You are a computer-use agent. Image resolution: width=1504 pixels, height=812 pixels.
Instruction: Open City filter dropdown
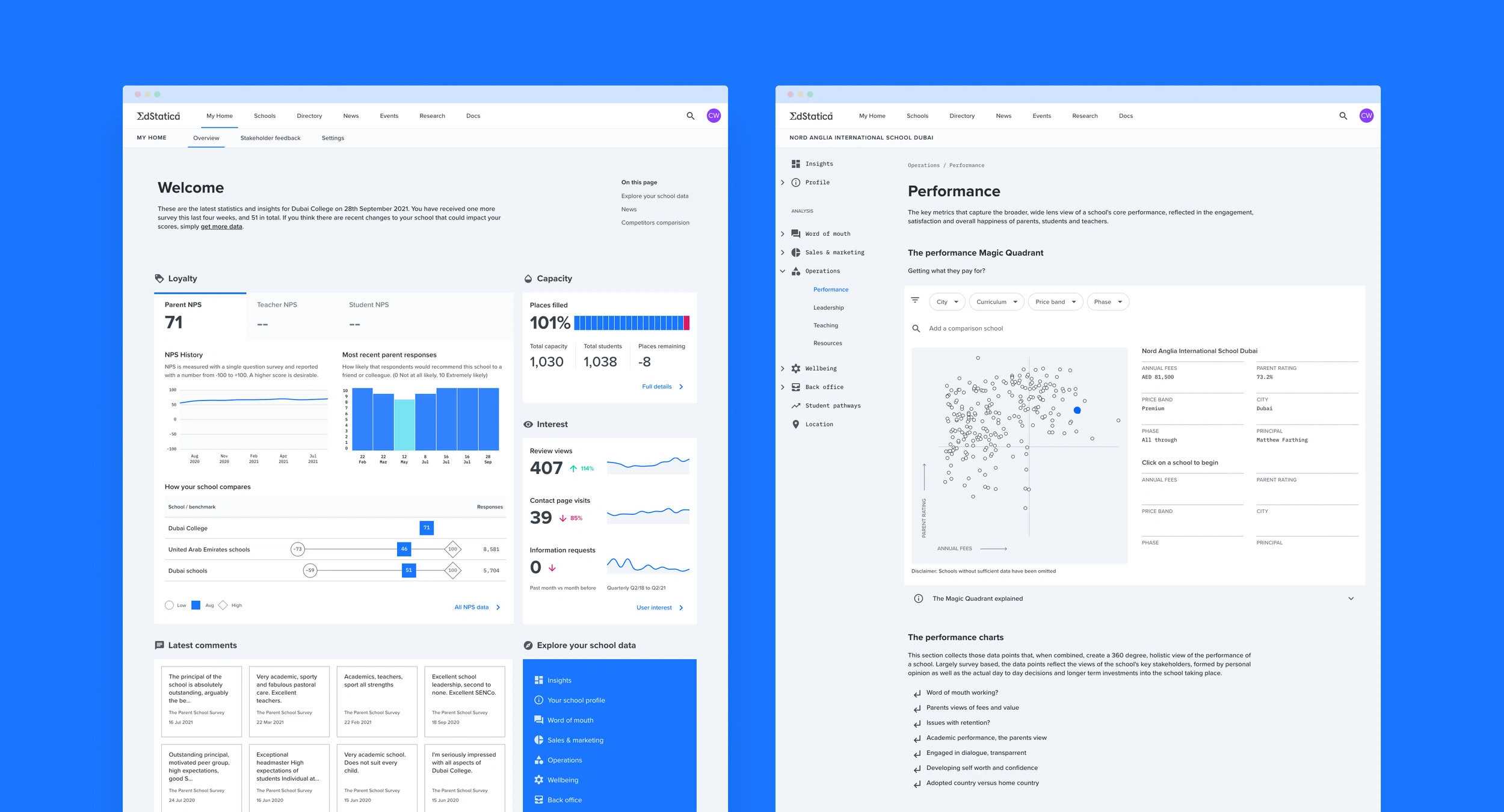click(x=948, y=302)
